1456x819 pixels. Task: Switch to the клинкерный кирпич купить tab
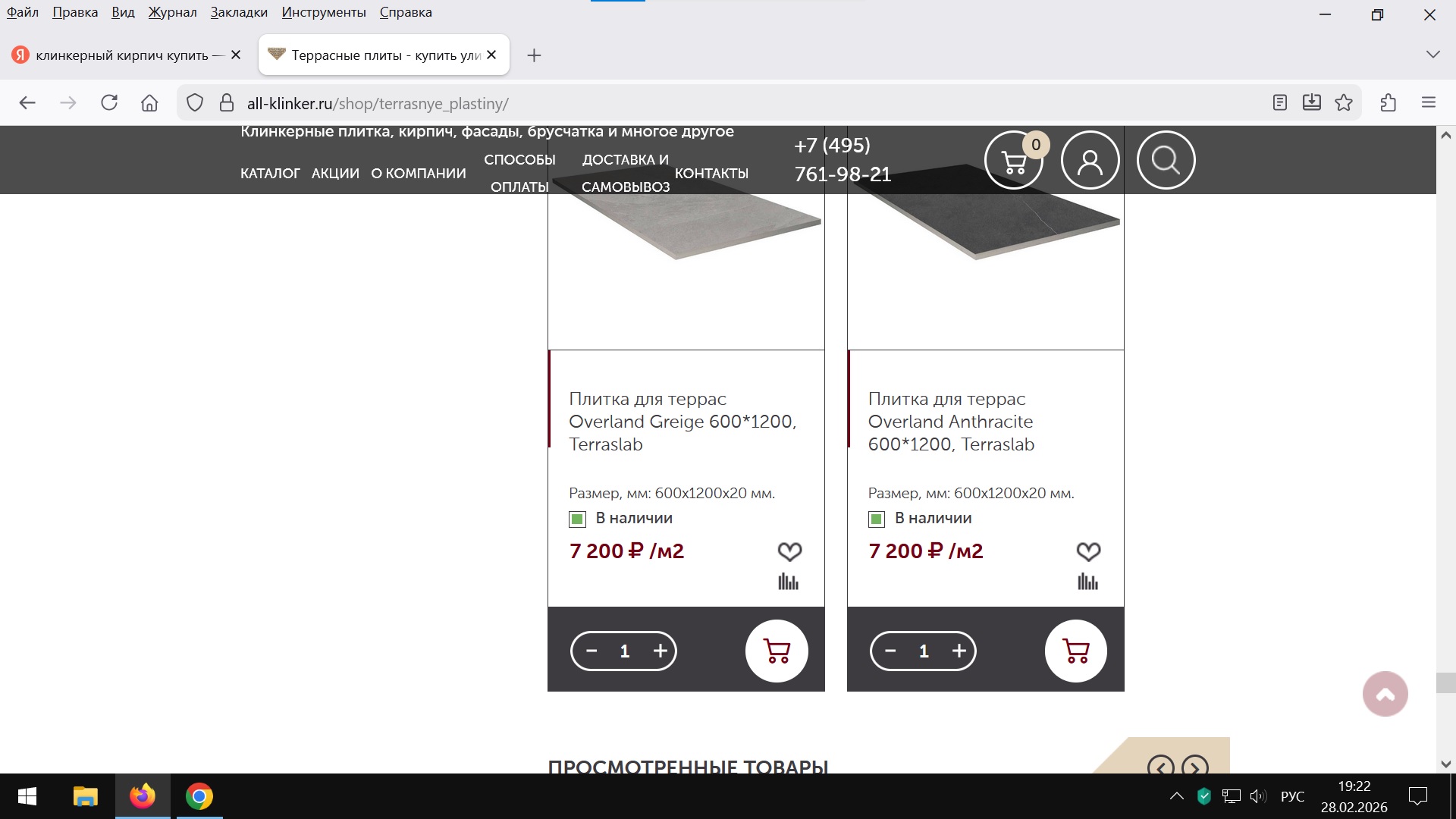(121, 55)
